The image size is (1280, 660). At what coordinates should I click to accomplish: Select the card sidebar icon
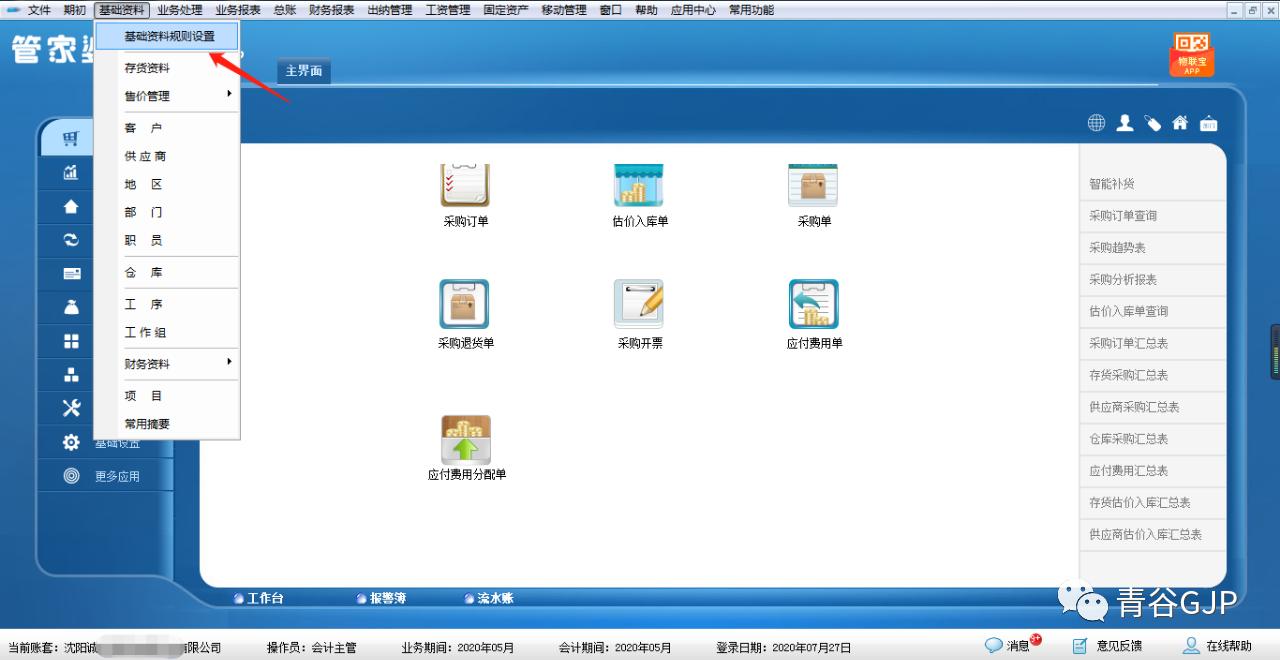[71, 274]
